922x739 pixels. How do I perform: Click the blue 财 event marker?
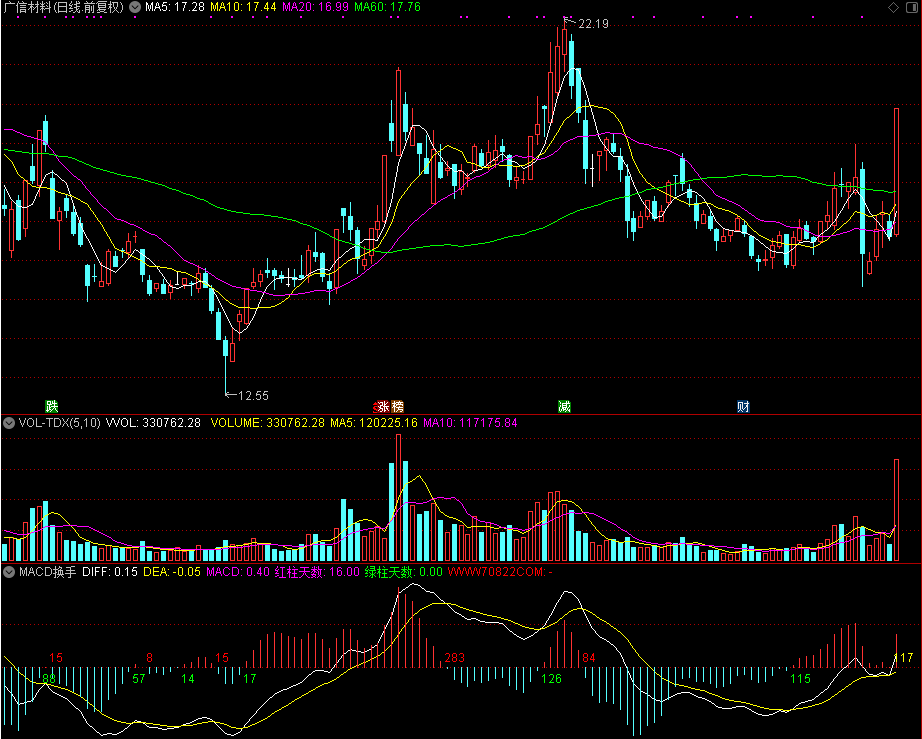(x=743, y=406)
